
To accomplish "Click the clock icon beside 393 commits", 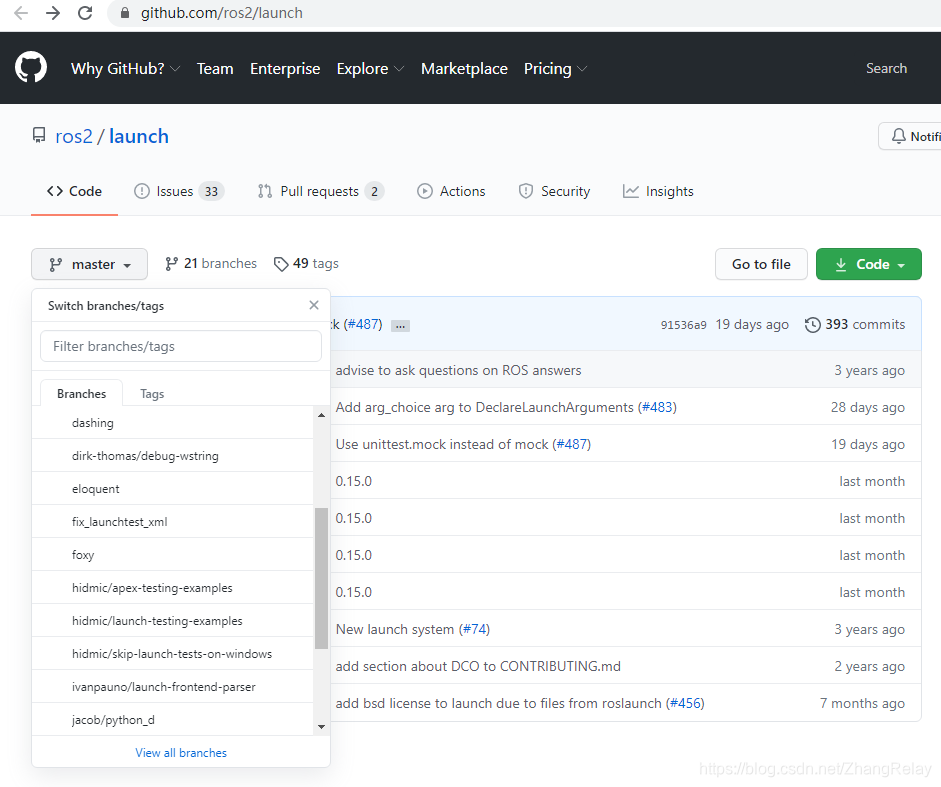I will [812, 324].
